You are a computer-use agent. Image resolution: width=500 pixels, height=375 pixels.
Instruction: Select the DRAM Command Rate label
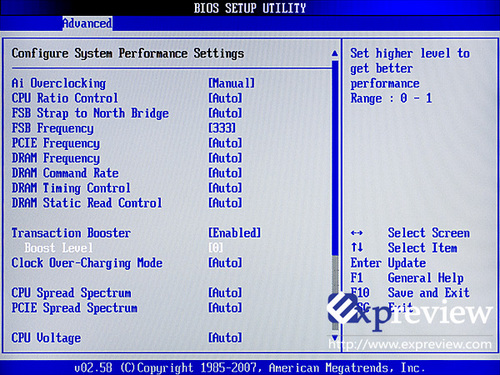click(x=65, y=173)
